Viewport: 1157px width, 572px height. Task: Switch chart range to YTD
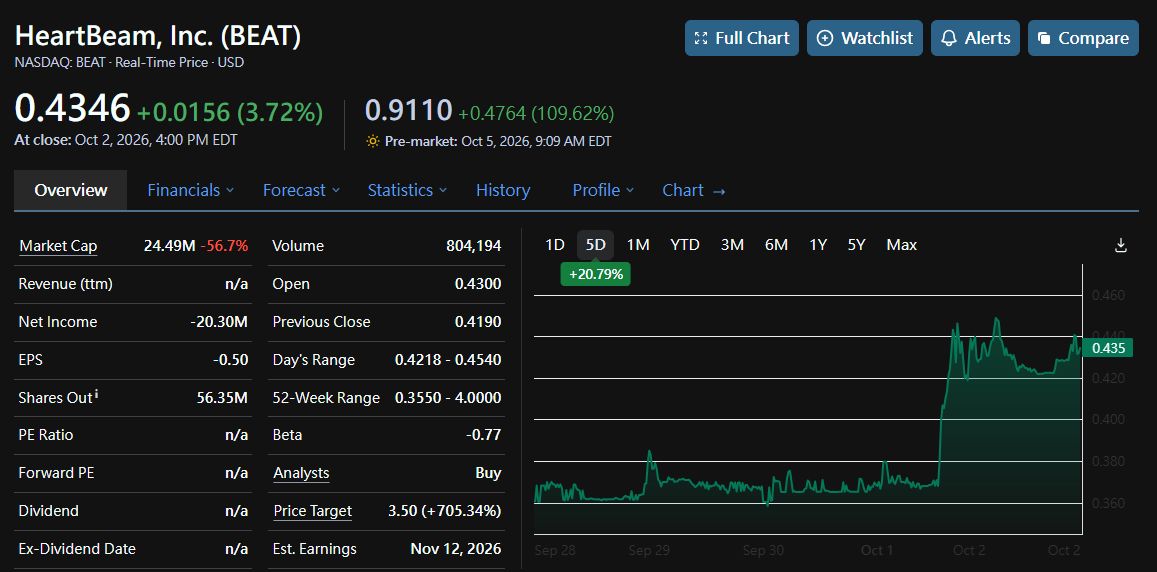(685, 245)
